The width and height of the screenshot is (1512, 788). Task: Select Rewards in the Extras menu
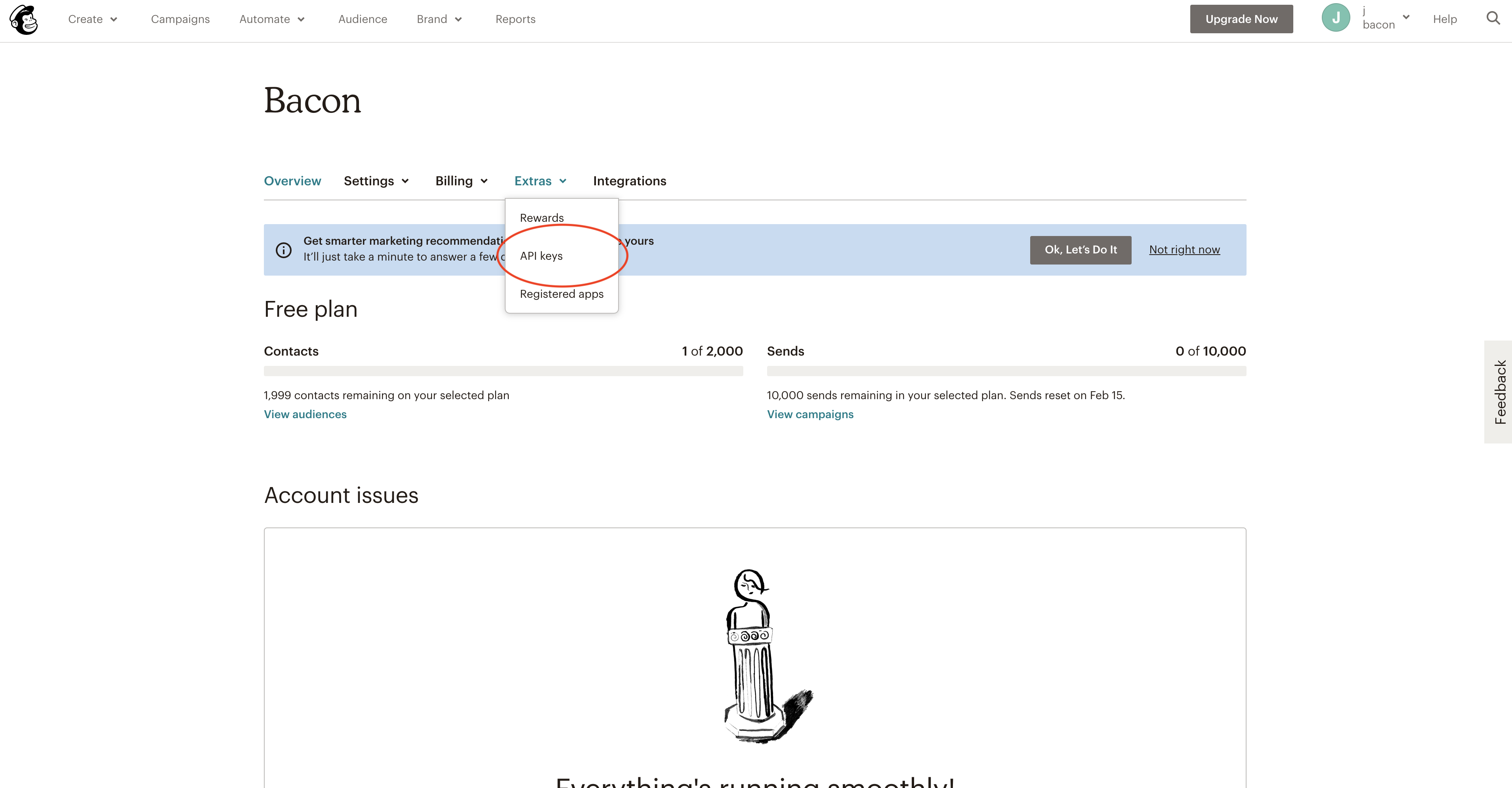pyautogui.click(x=542, y=218)
